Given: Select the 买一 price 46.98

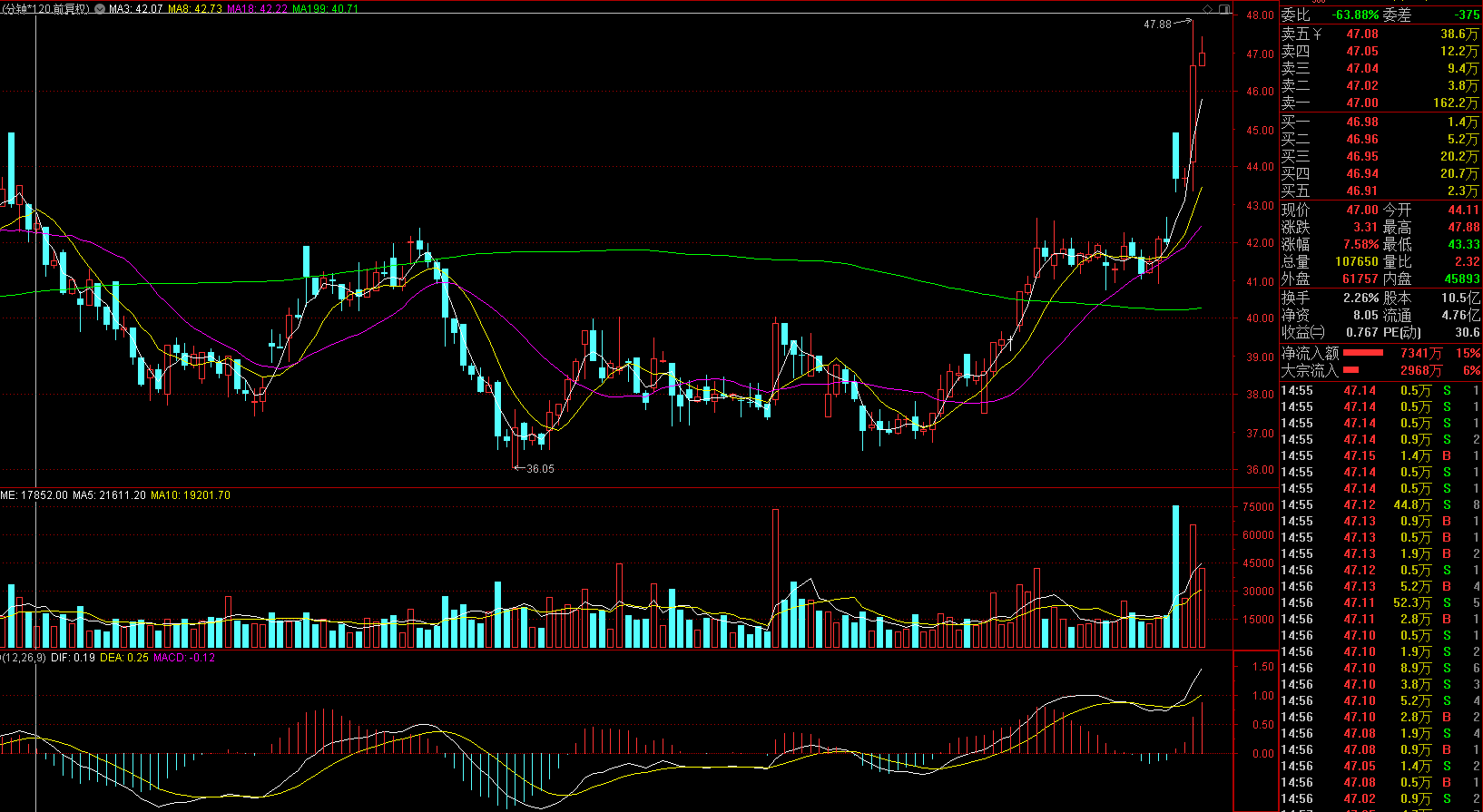Looking at the screenshot, I should [1362, 122].
